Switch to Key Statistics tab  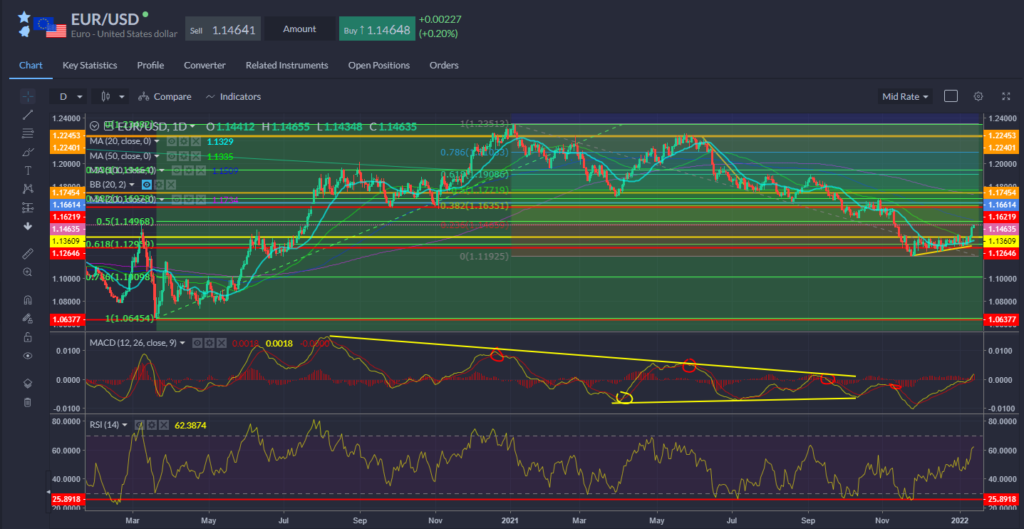[89, 65]
